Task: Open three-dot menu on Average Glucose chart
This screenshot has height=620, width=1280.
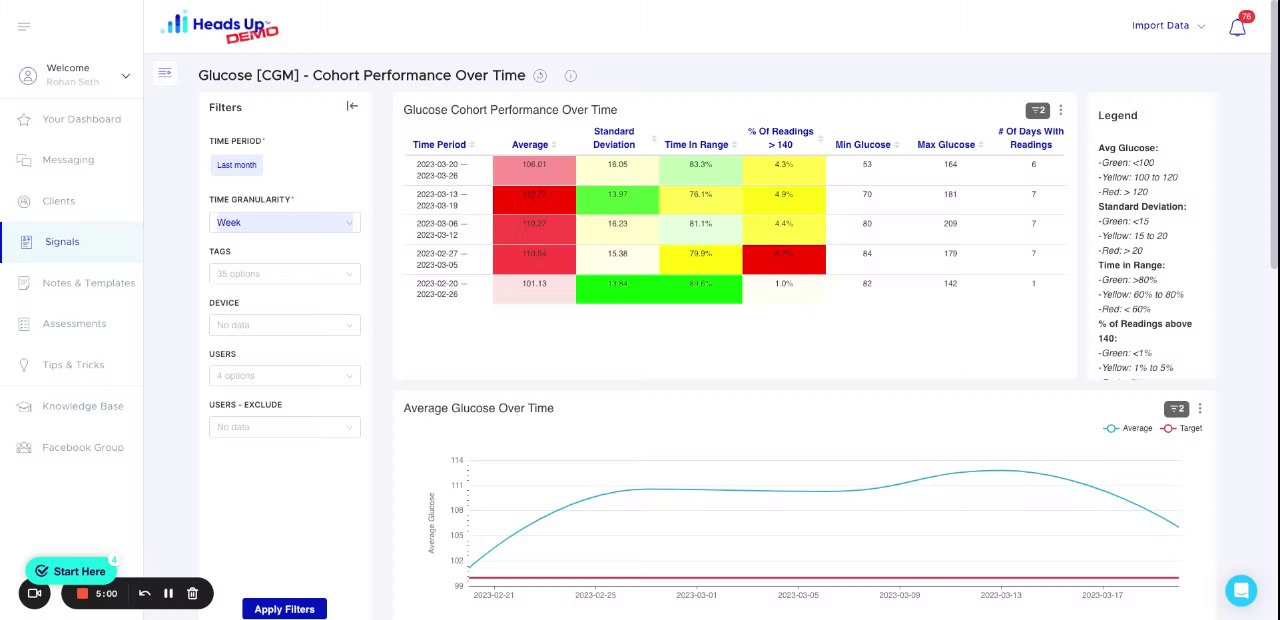Action: 1199,408
